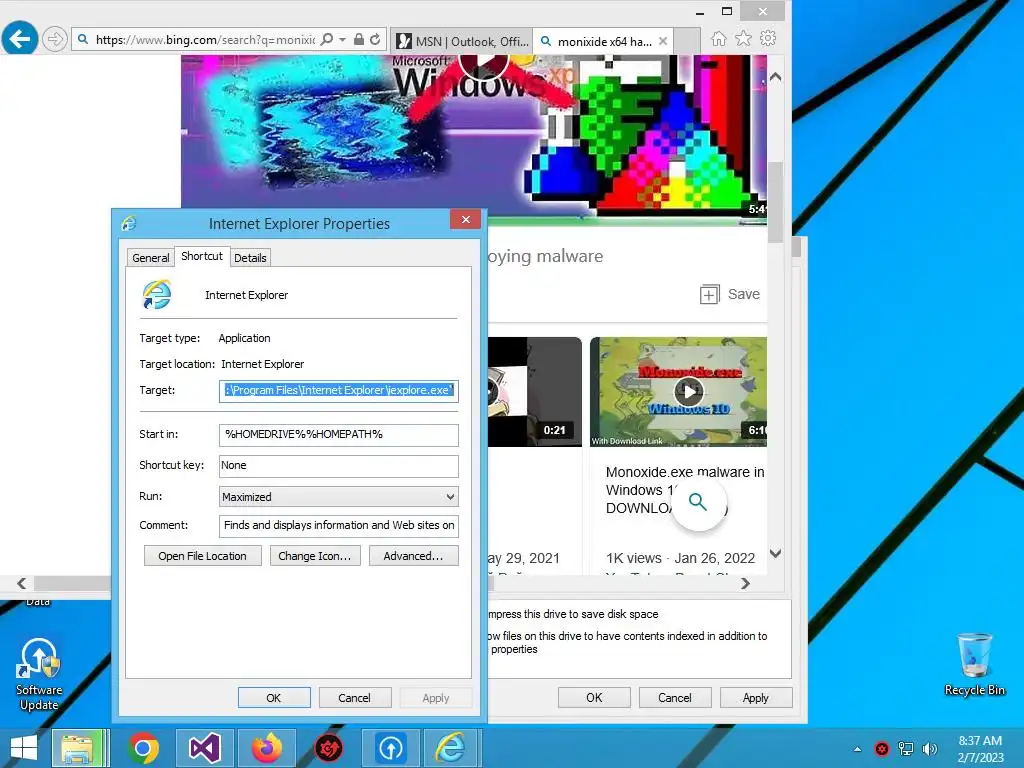
Task: Cancel the Internet Explorer Properties dialog
Action: (x=355, y=698)
